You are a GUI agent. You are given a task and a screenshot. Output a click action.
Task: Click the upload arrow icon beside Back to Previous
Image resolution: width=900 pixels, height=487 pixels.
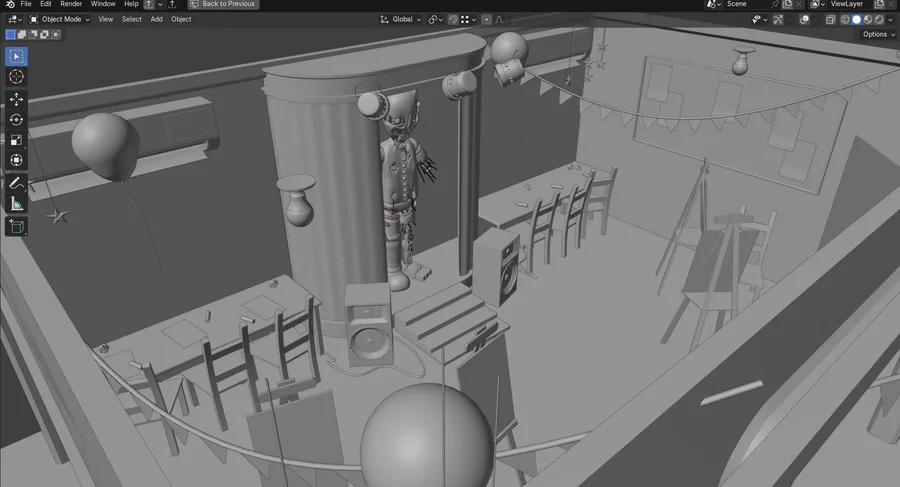[172, 4]
